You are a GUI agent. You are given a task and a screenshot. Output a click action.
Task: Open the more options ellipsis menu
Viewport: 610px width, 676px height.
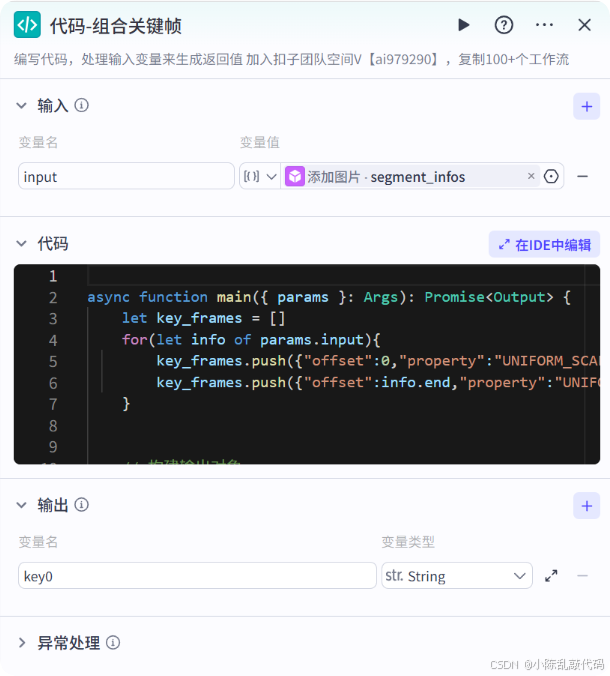click(x=544, y=25)
